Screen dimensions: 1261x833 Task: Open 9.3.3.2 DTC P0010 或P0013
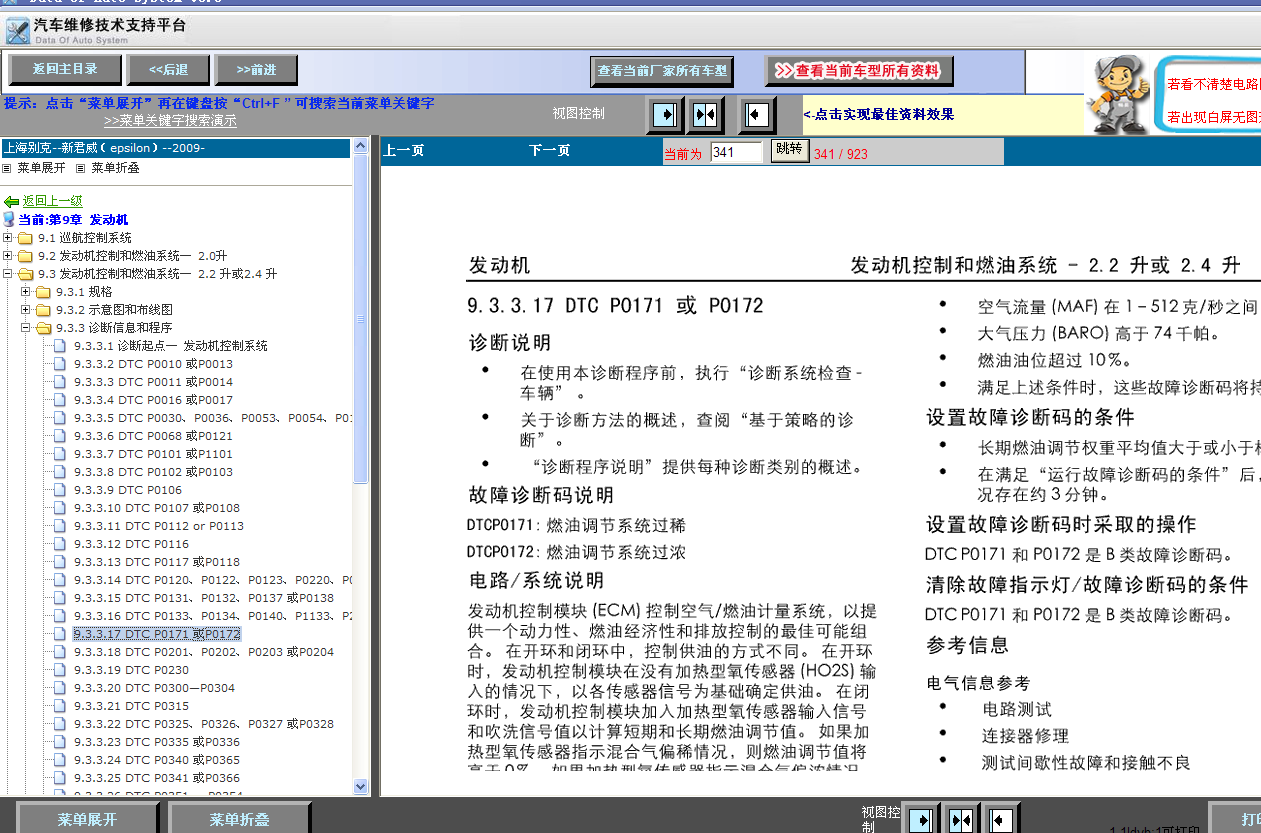coord(153,364)
